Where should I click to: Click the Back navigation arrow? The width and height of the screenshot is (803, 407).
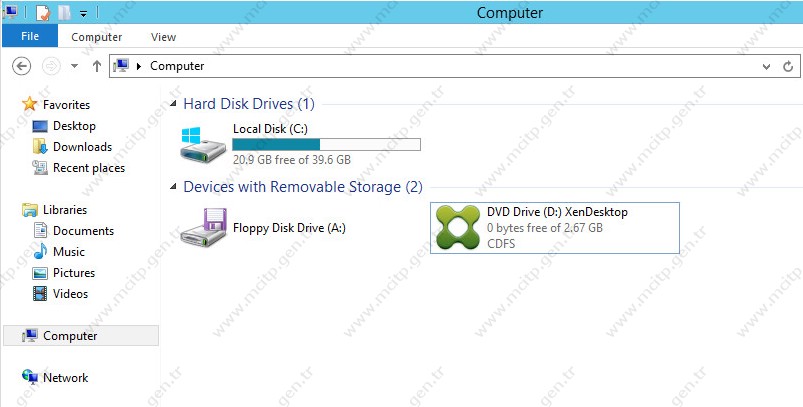coord(22,66)
